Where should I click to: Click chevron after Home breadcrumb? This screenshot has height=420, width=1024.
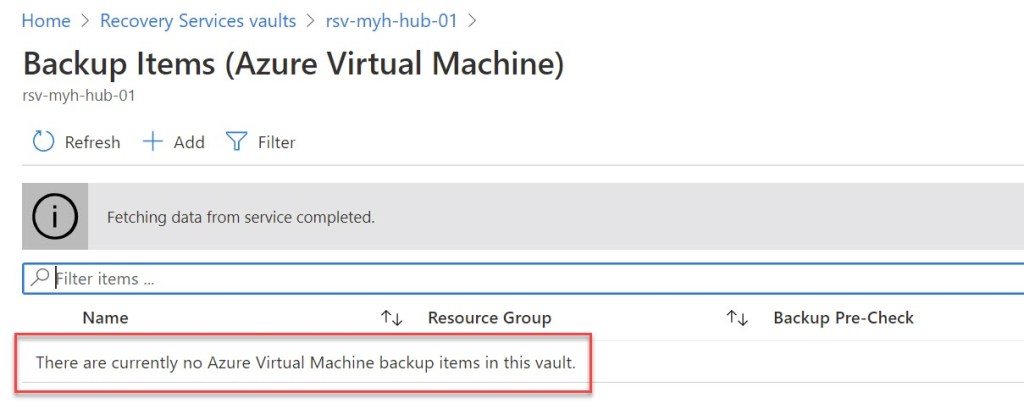point(85,20)
